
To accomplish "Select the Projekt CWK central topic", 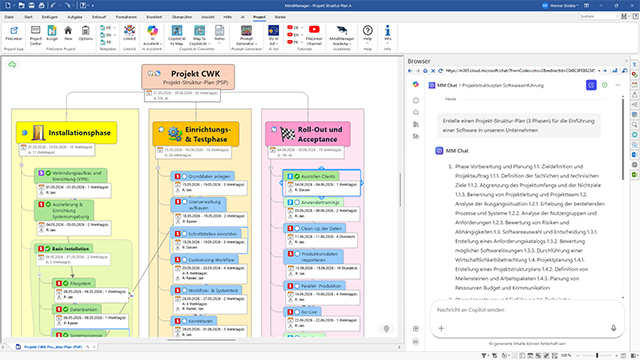I will pyautogui.click(x=188, y=77).
